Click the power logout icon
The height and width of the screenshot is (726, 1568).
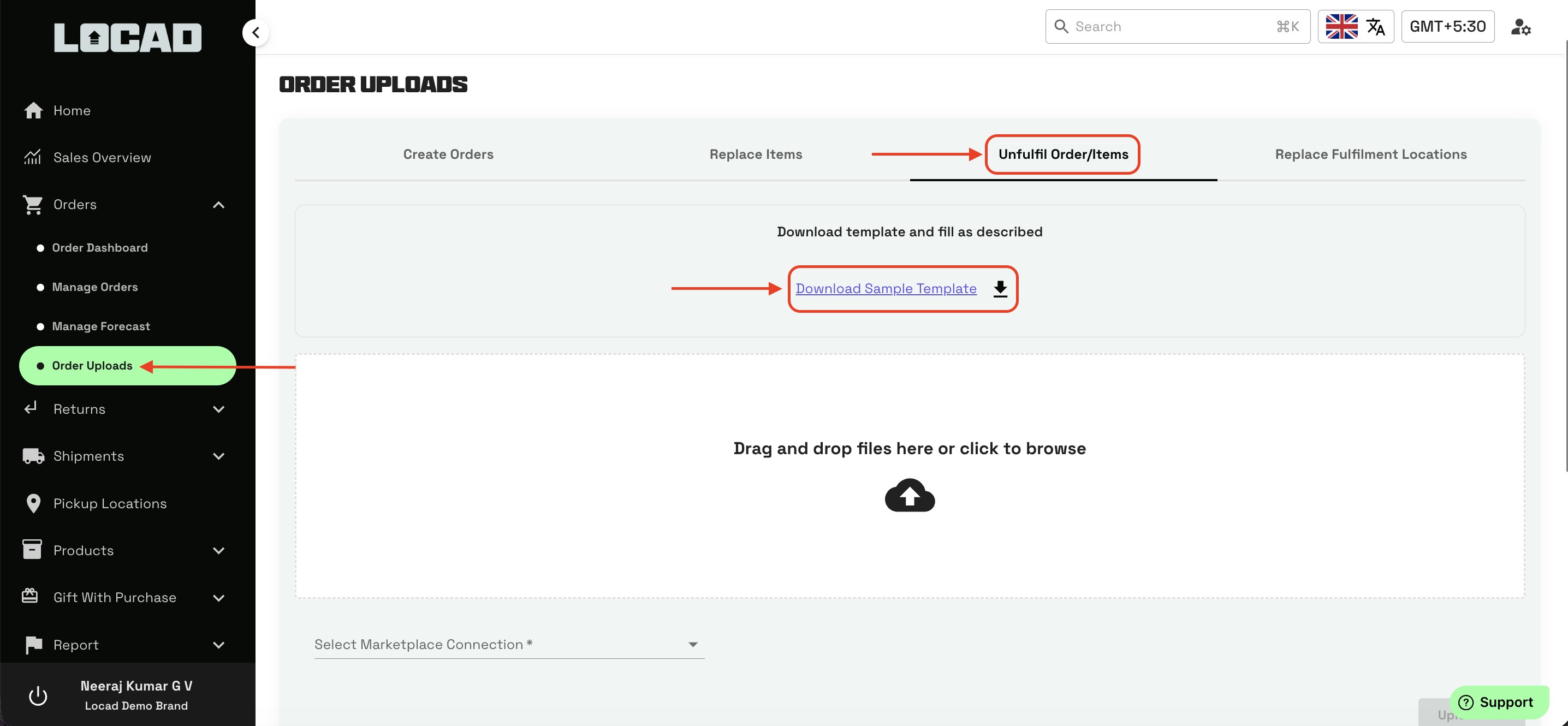click(38, 695)
